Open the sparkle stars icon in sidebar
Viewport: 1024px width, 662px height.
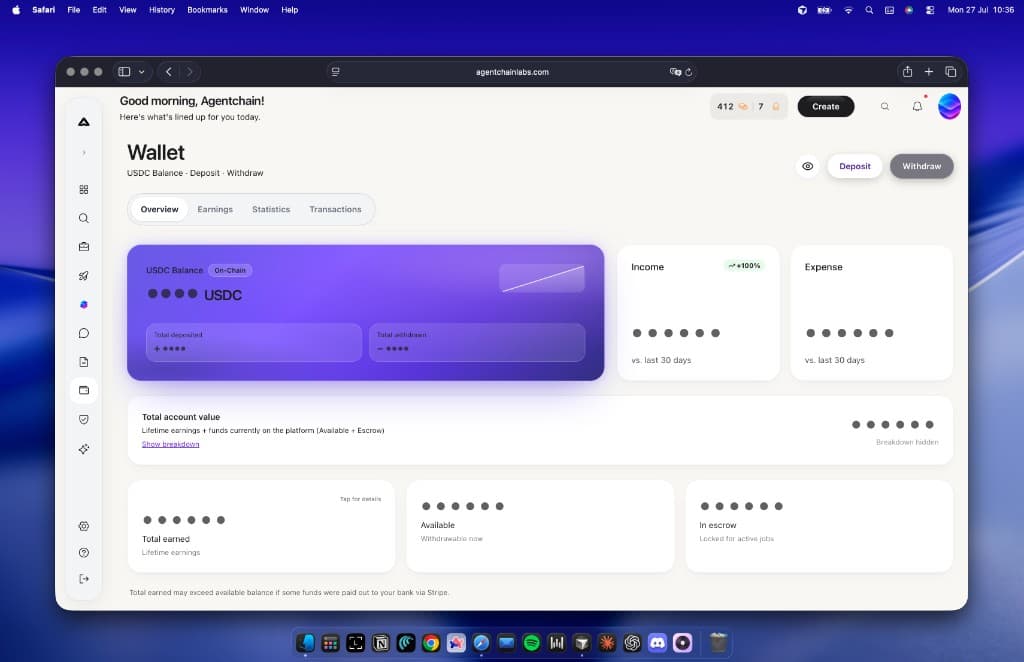(84, 449)
